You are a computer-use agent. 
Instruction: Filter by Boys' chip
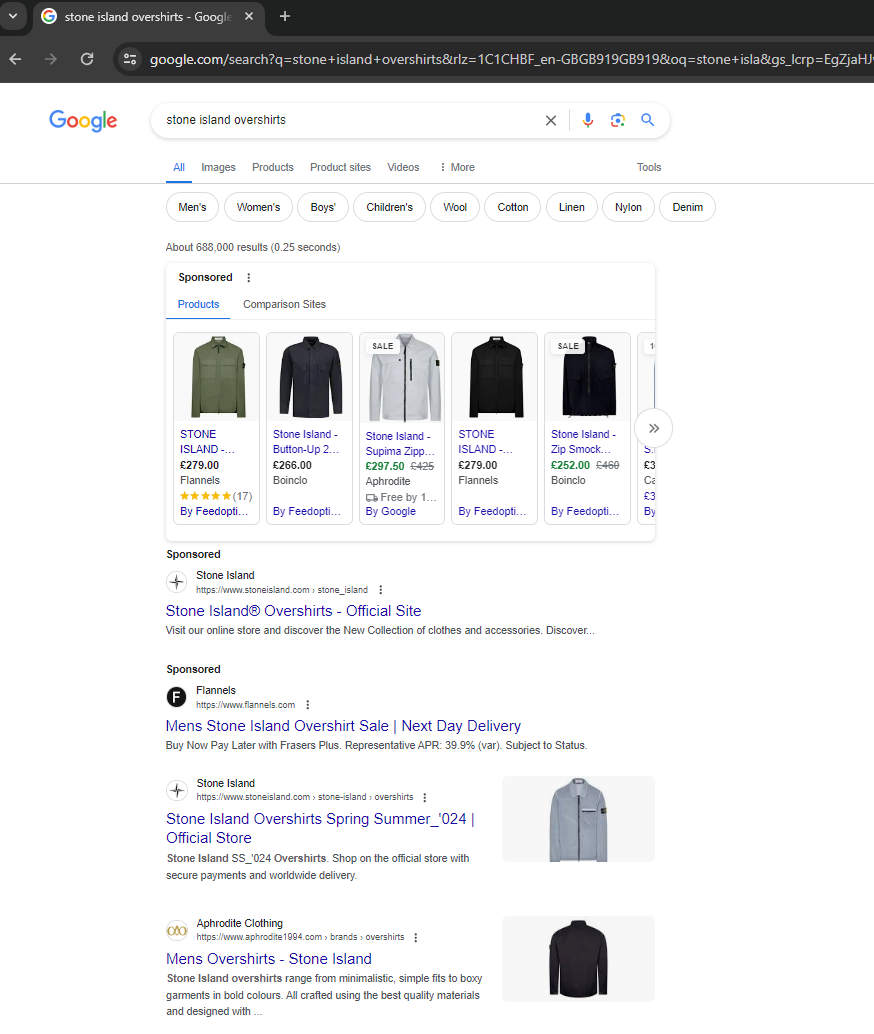(323, 207)
